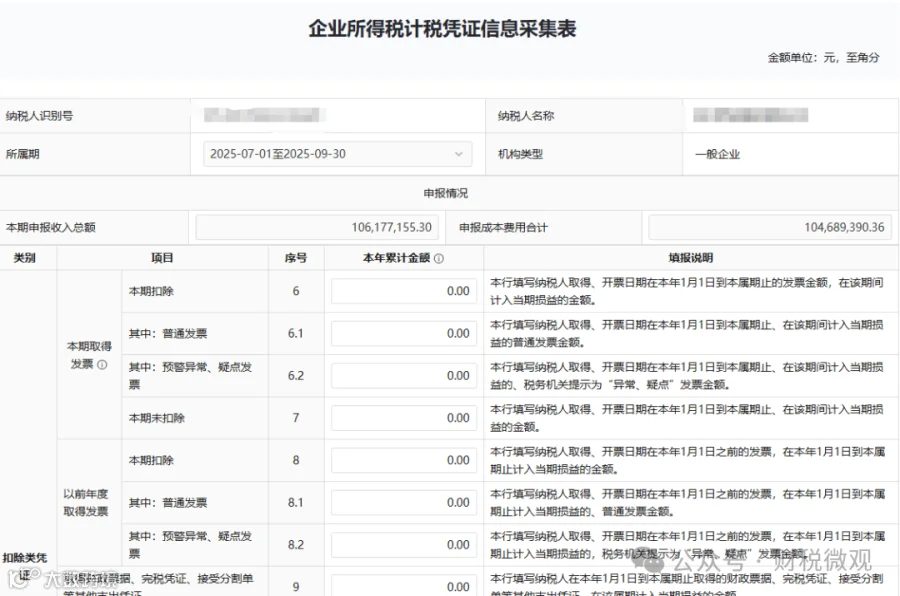The width and height of the screenshot is (900, 596).
Task: Click amount field for row 8.2
Action: coord(404,545)
